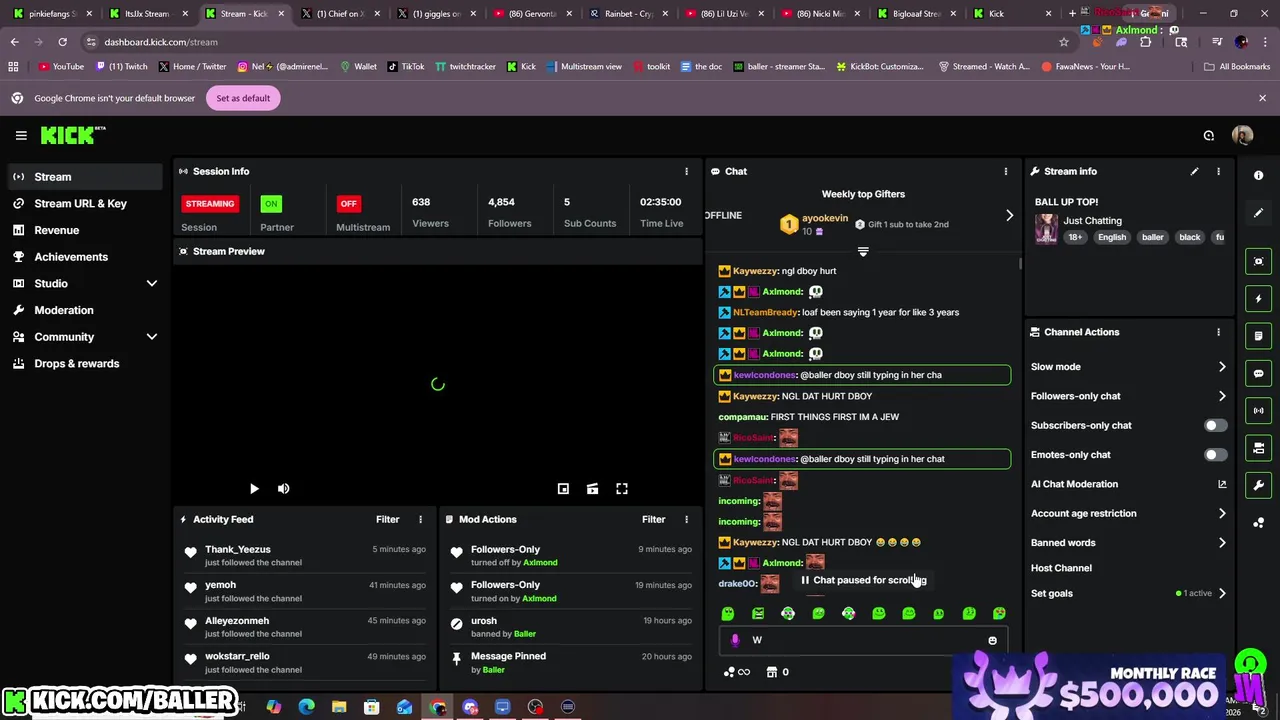Toggle Emotes-only chat switch

coord(1214,455)
